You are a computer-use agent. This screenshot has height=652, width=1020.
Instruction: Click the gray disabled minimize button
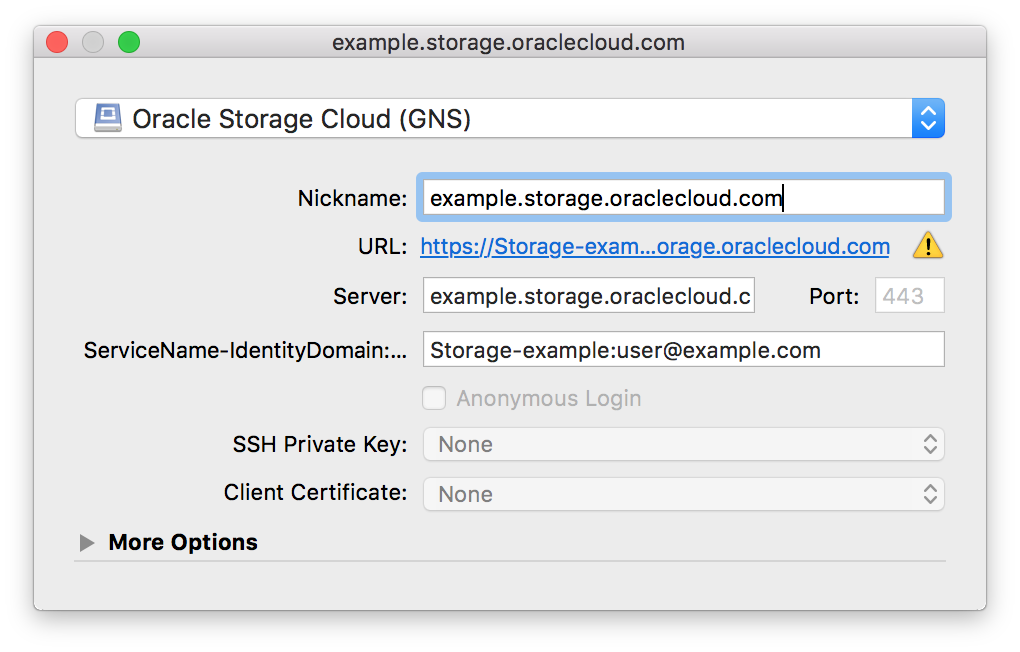(x=93, y=42)
